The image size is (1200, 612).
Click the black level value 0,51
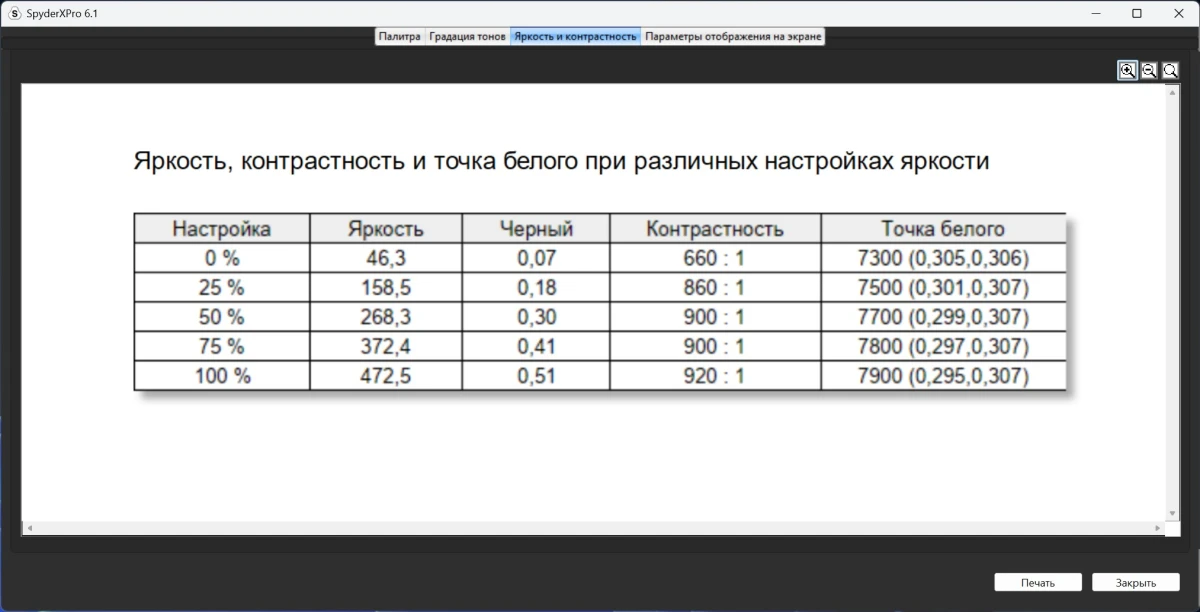point(536,377)
